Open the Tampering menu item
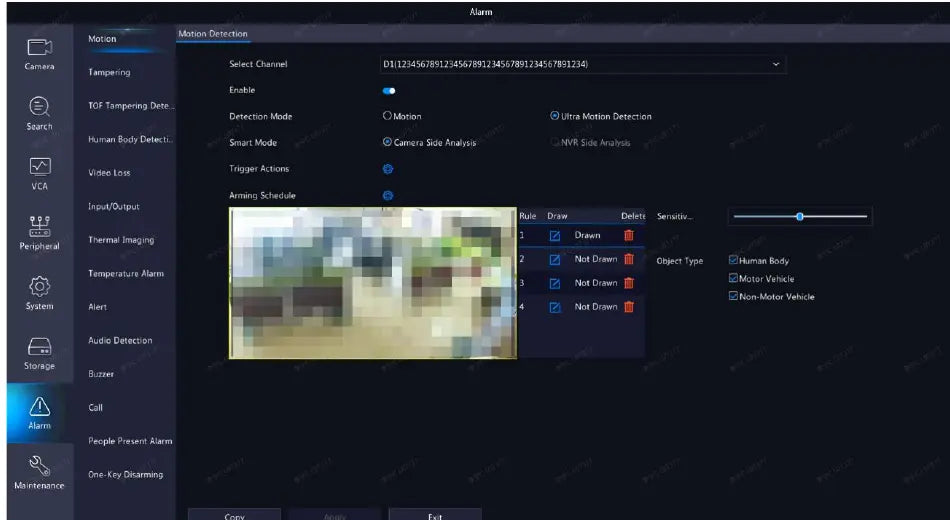Image resolution: width=950 pixels, height=520 pixels. [109, 72]
